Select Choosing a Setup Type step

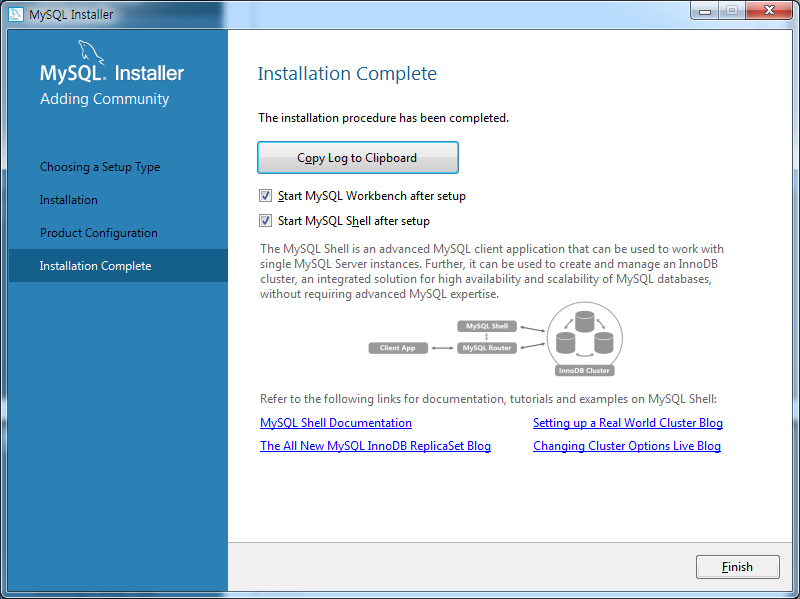click(100, 167)
